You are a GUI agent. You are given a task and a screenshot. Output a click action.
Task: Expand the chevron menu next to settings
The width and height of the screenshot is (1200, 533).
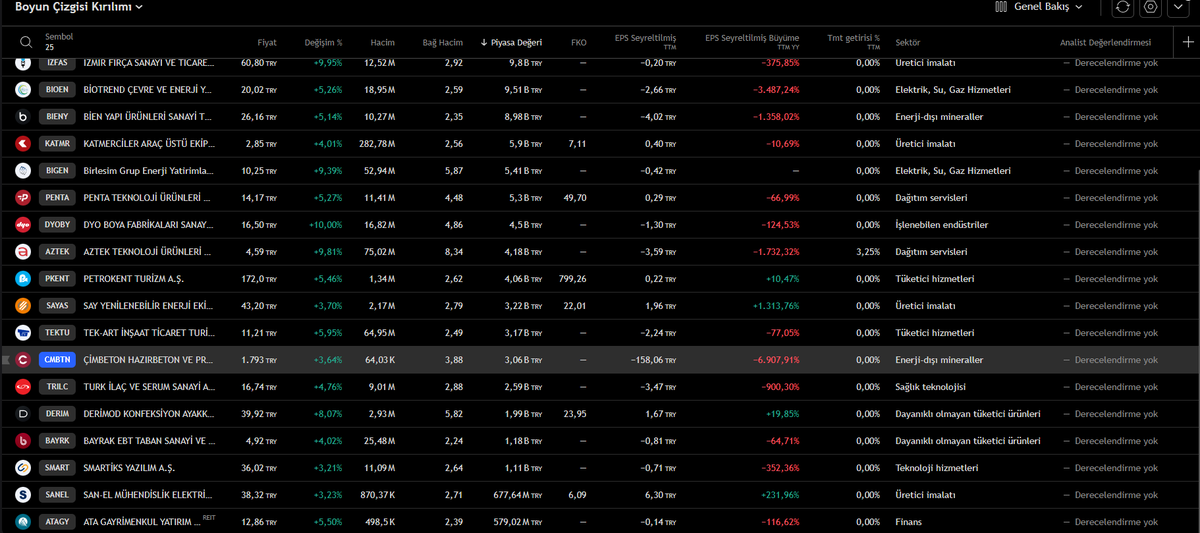click(1179, 7)
